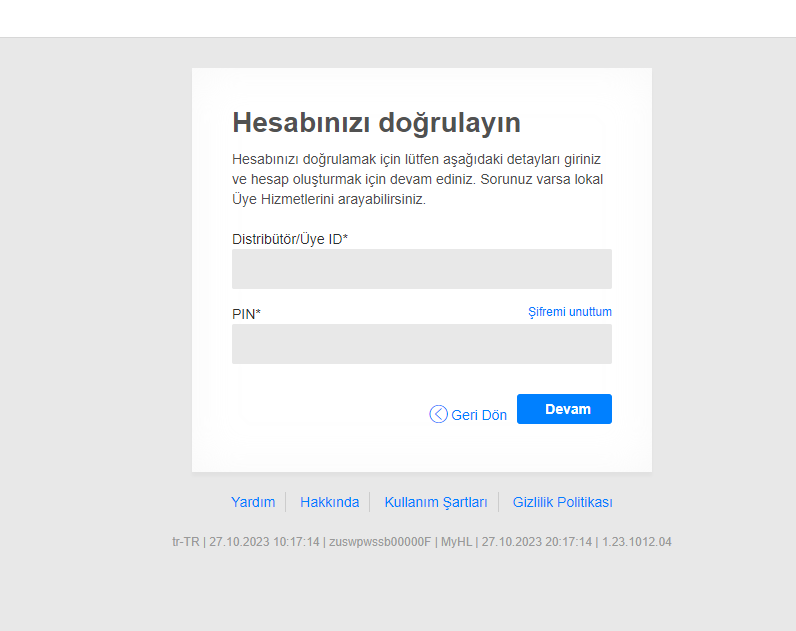Open the Kullanım Şartları link
796x631 pixels.
click(x=436, y=502)
